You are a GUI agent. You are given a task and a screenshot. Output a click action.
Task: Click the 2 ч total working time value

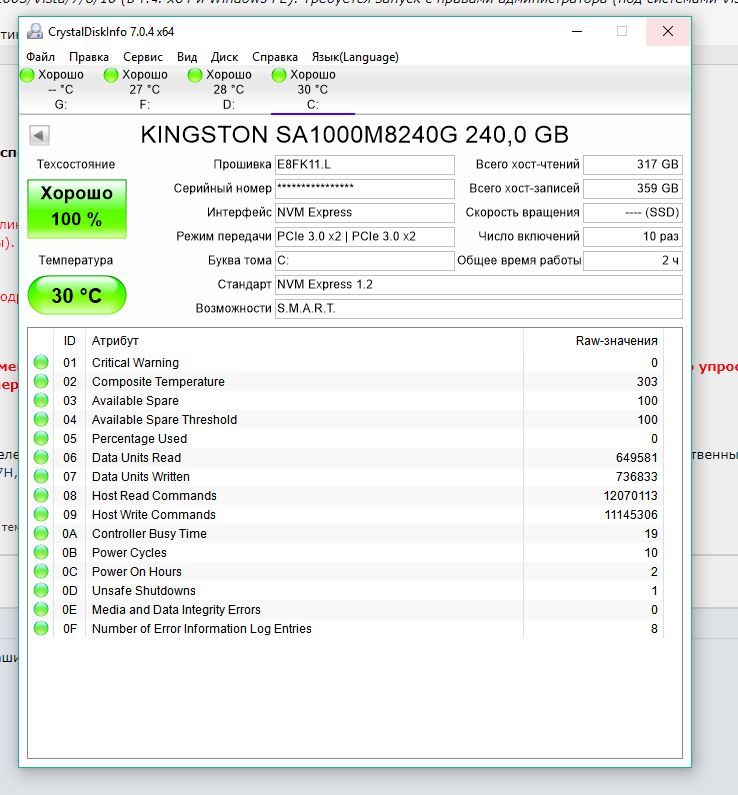point(633,261)
